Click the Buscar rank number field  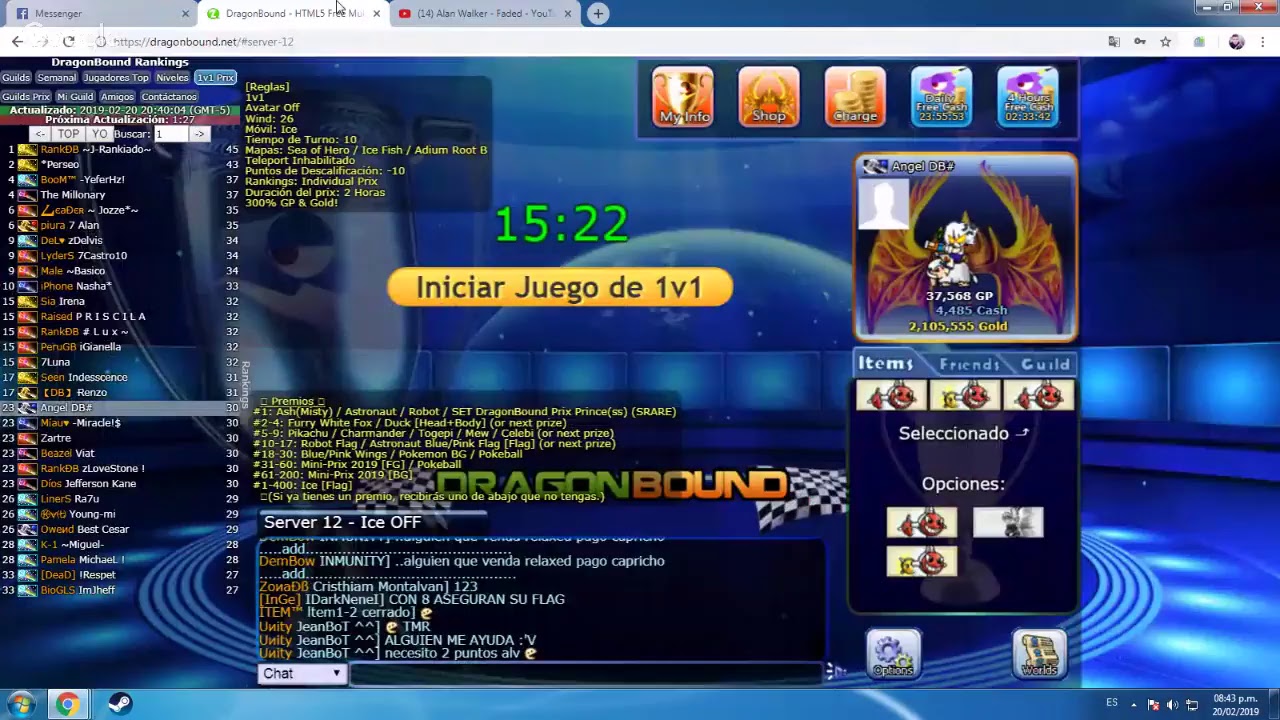[x=170, y=134]
